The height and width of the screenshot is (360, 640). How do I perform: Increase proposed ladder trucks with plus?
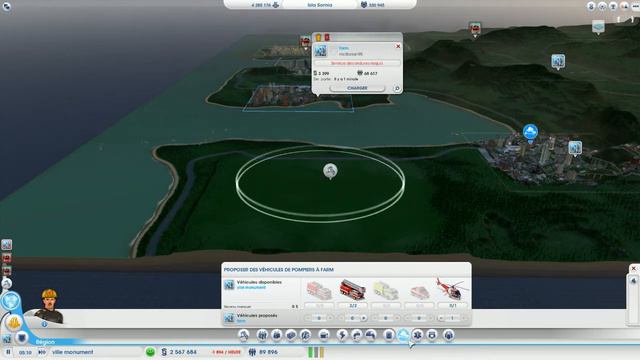click(x=364, y=318)
